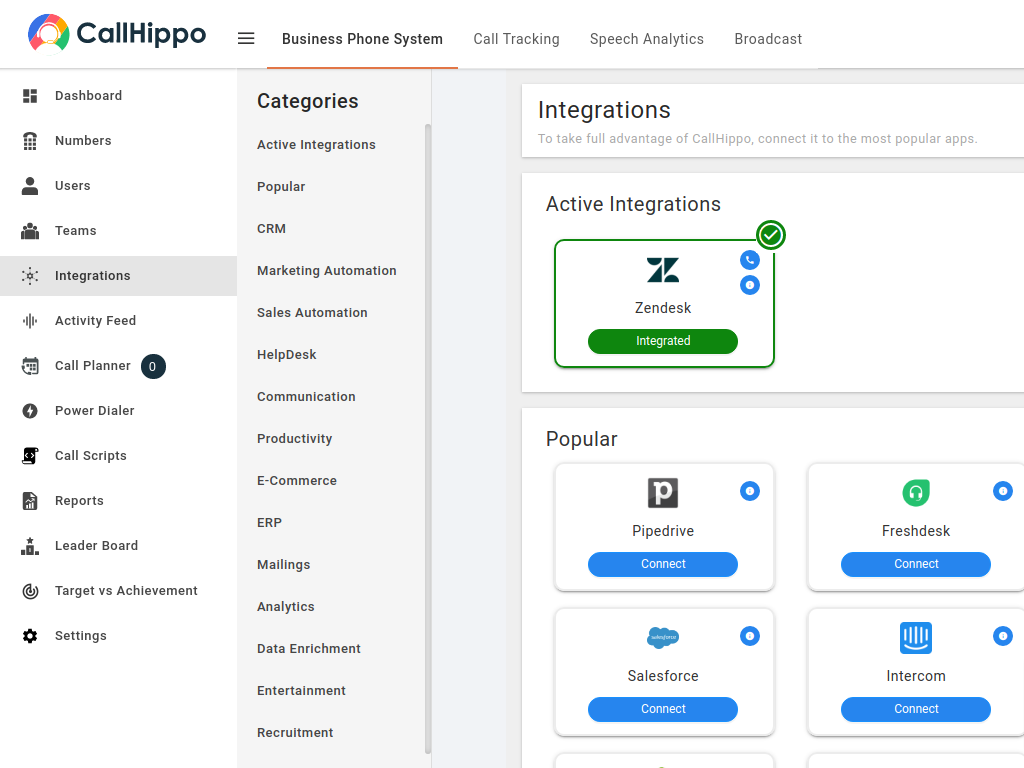Open Call Scripts menu item
The image size is (1024, 768).
pyautogui.click(x=118, y=456)
